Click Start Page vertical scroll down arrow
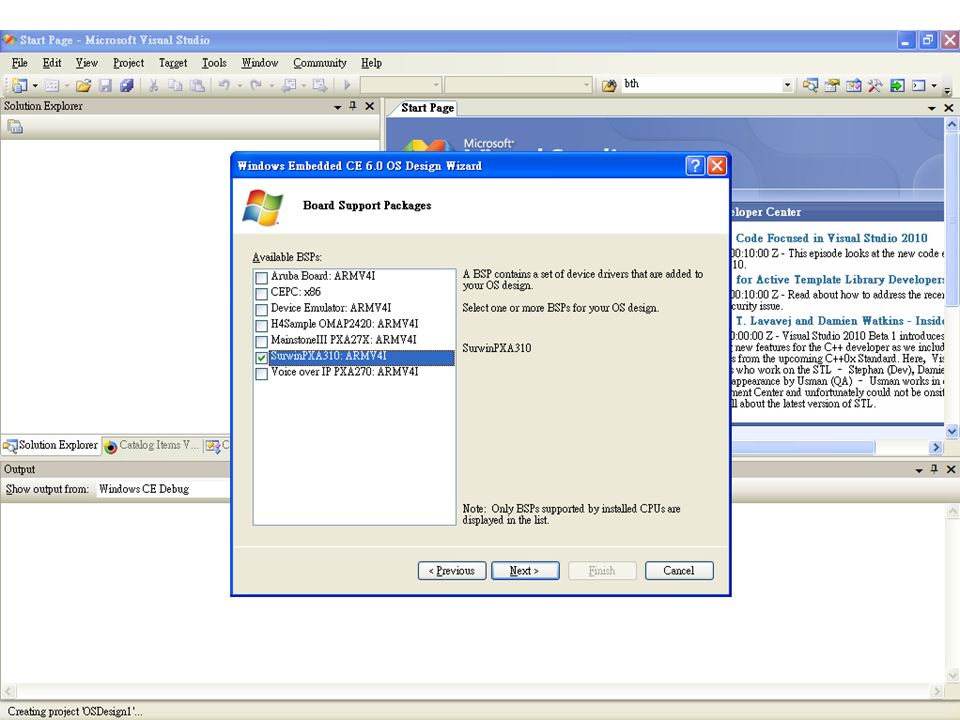Image resolution: width=960 pixels, height=720 pixels. [951, 431]
